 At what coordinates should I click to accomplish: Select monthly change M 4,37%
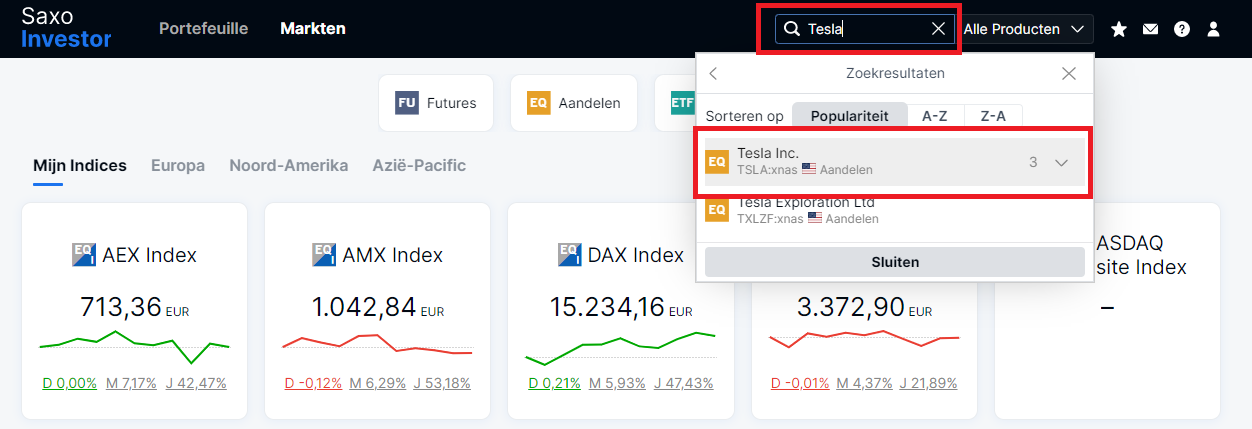point(865,383)
